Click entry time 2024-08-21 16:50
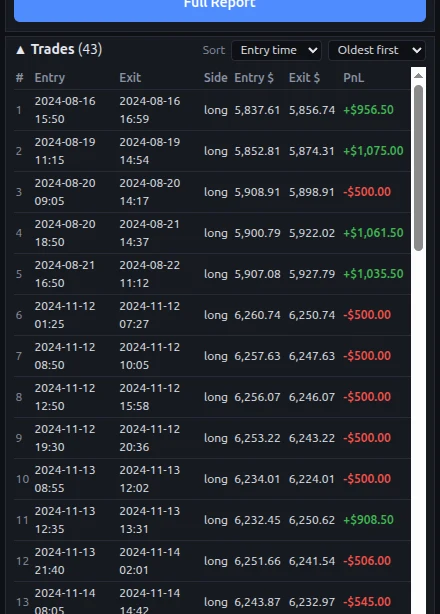The image size is (440, 614). (65, 274)
